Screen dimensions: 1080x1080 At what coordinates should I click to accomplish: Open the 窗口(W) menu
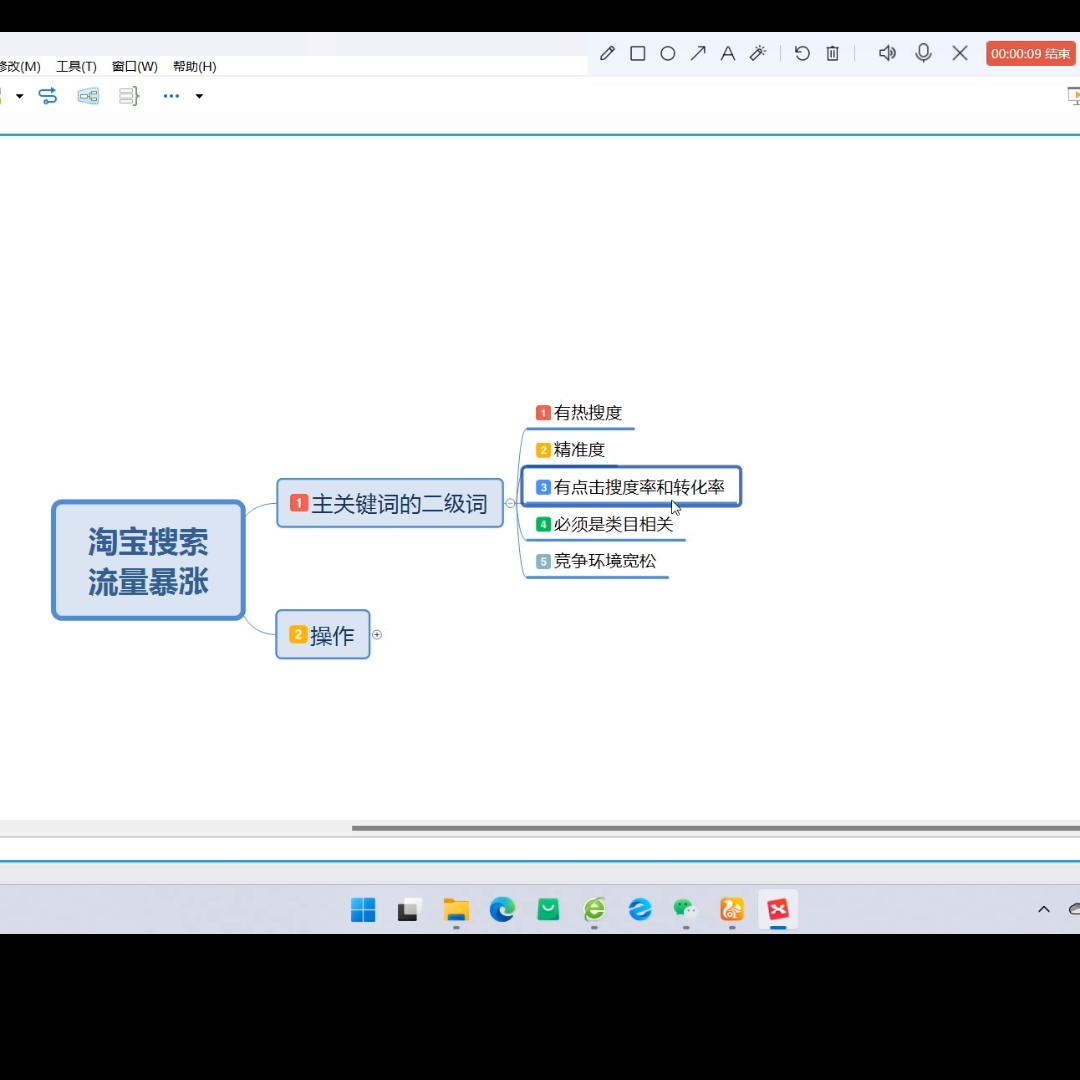(x=135, y=66)
